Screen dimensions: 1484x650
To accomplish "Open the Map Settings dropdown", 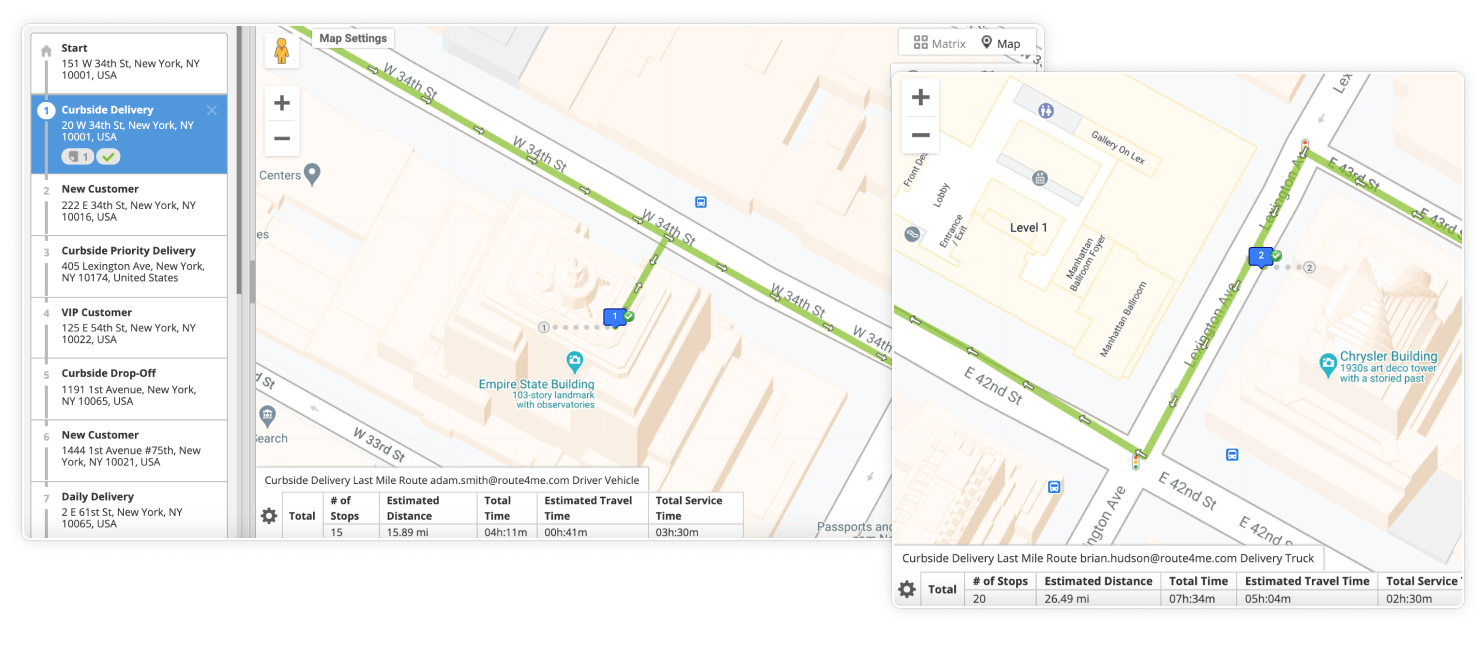I will tap(353, 38).
